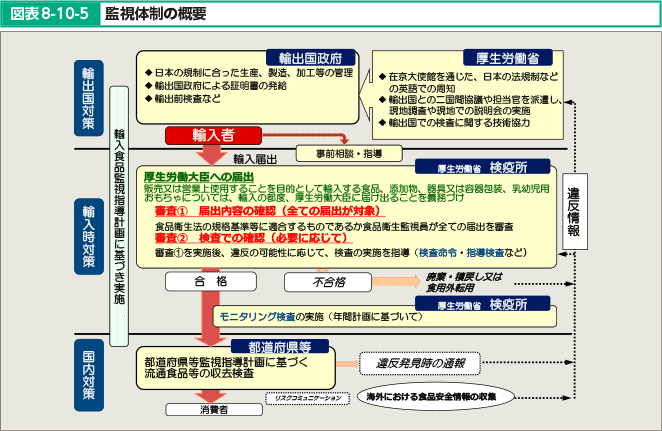
Task: Select the 輸出国対策 vertical label
Action: (x=89, y=99)
